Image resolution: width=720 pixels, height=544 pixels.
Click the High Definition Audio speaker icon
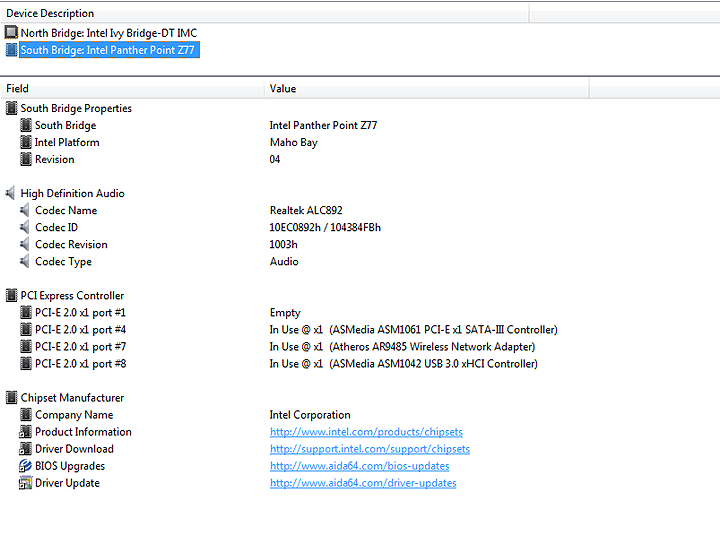pyautogui.click(x=11, y=193)
